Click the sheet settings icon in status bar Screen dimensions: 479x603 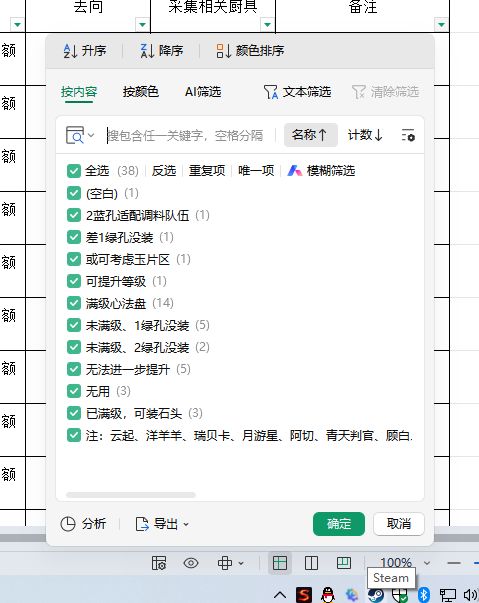coord(159,563)
